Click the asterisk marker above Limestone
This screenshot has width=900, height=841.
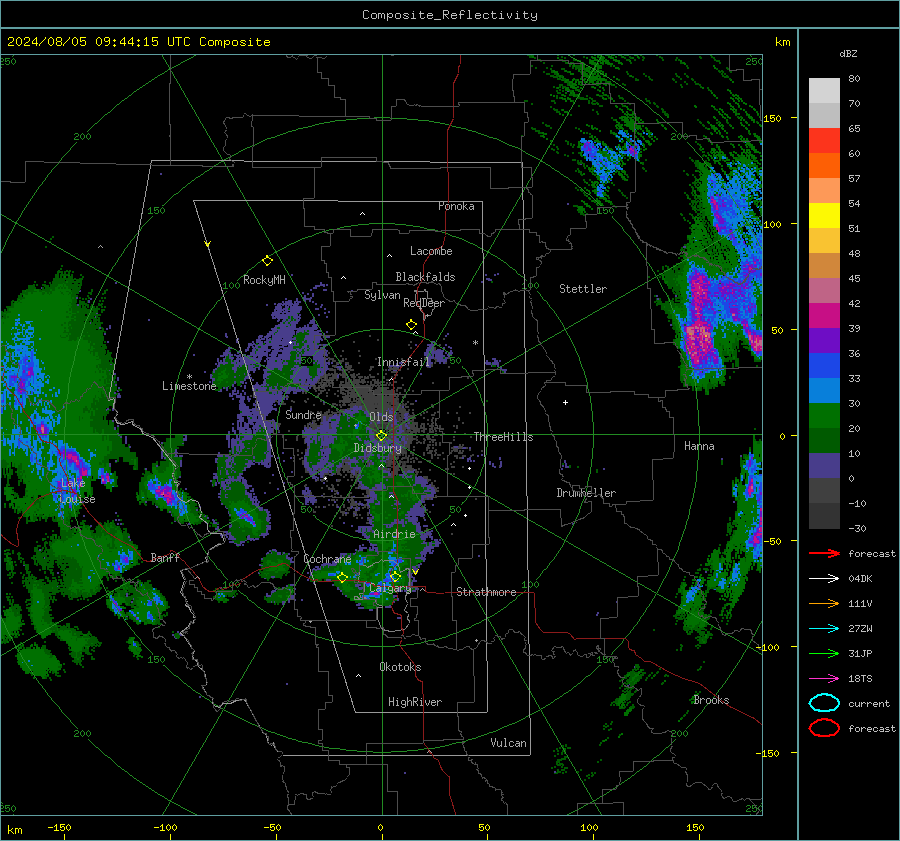tap(189, 377)
